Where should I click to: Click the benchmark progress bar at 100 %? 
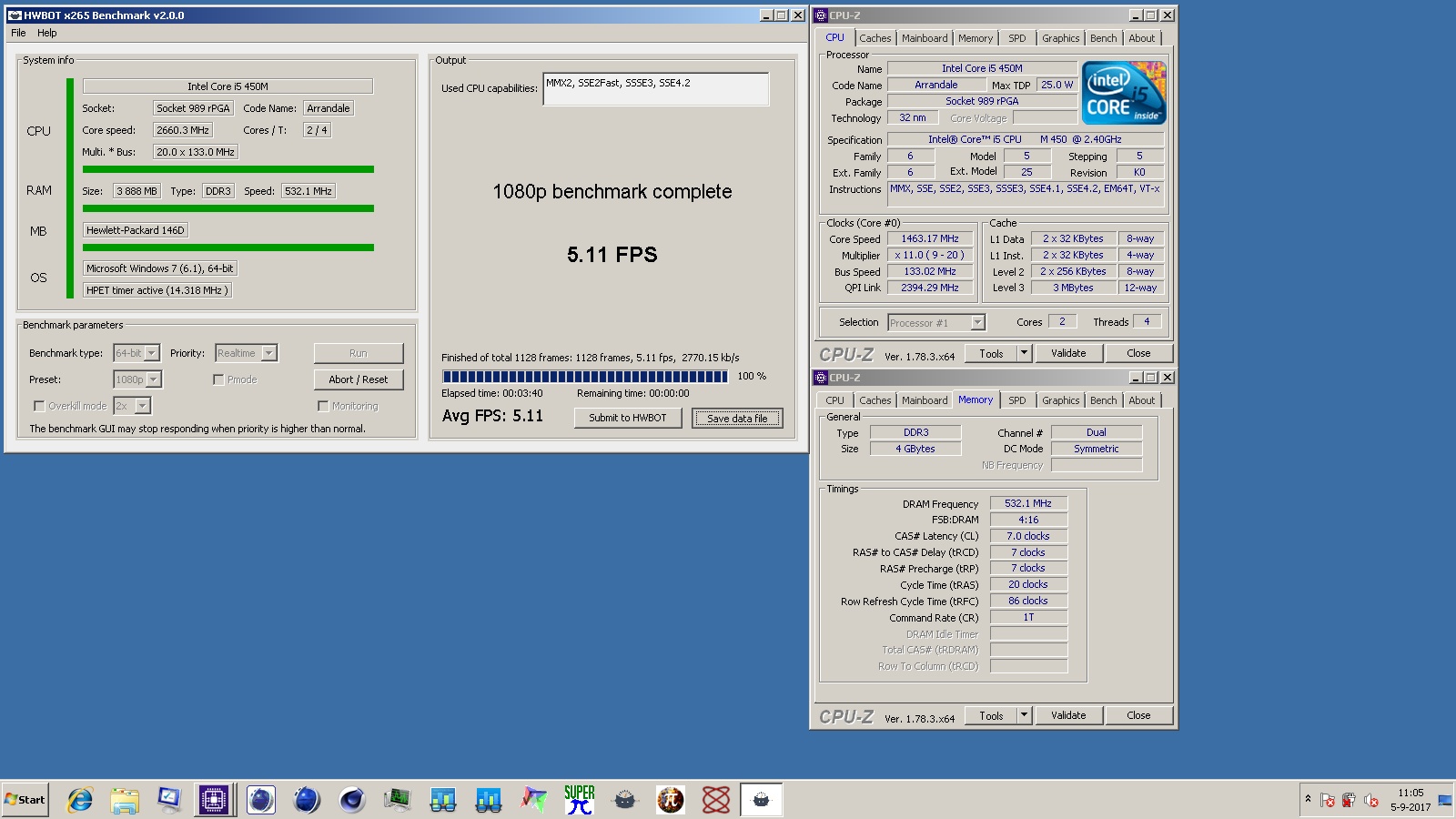point(585,376)
